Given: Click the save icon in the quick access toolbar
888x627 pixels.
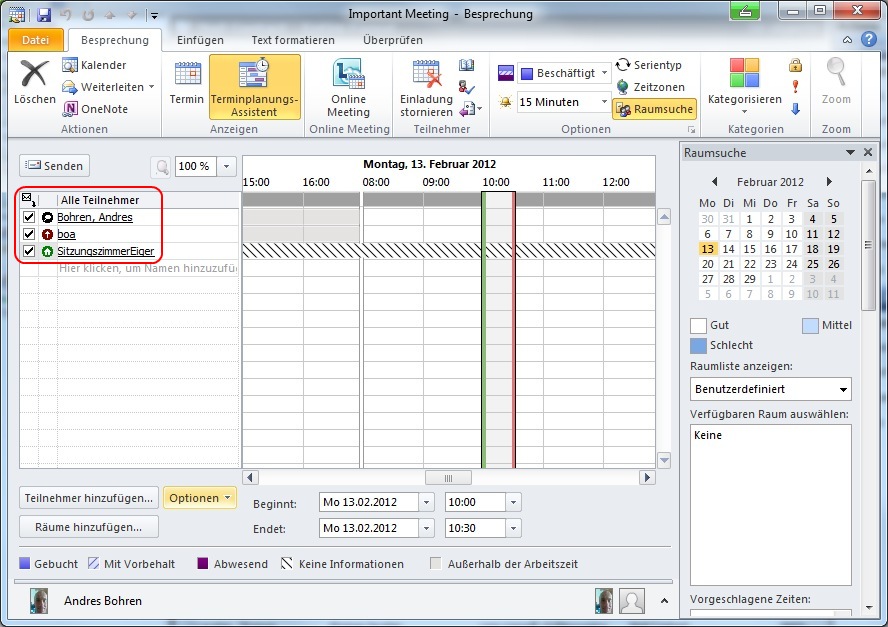Looking at the screenshot, I should click(x=44, y=14).
